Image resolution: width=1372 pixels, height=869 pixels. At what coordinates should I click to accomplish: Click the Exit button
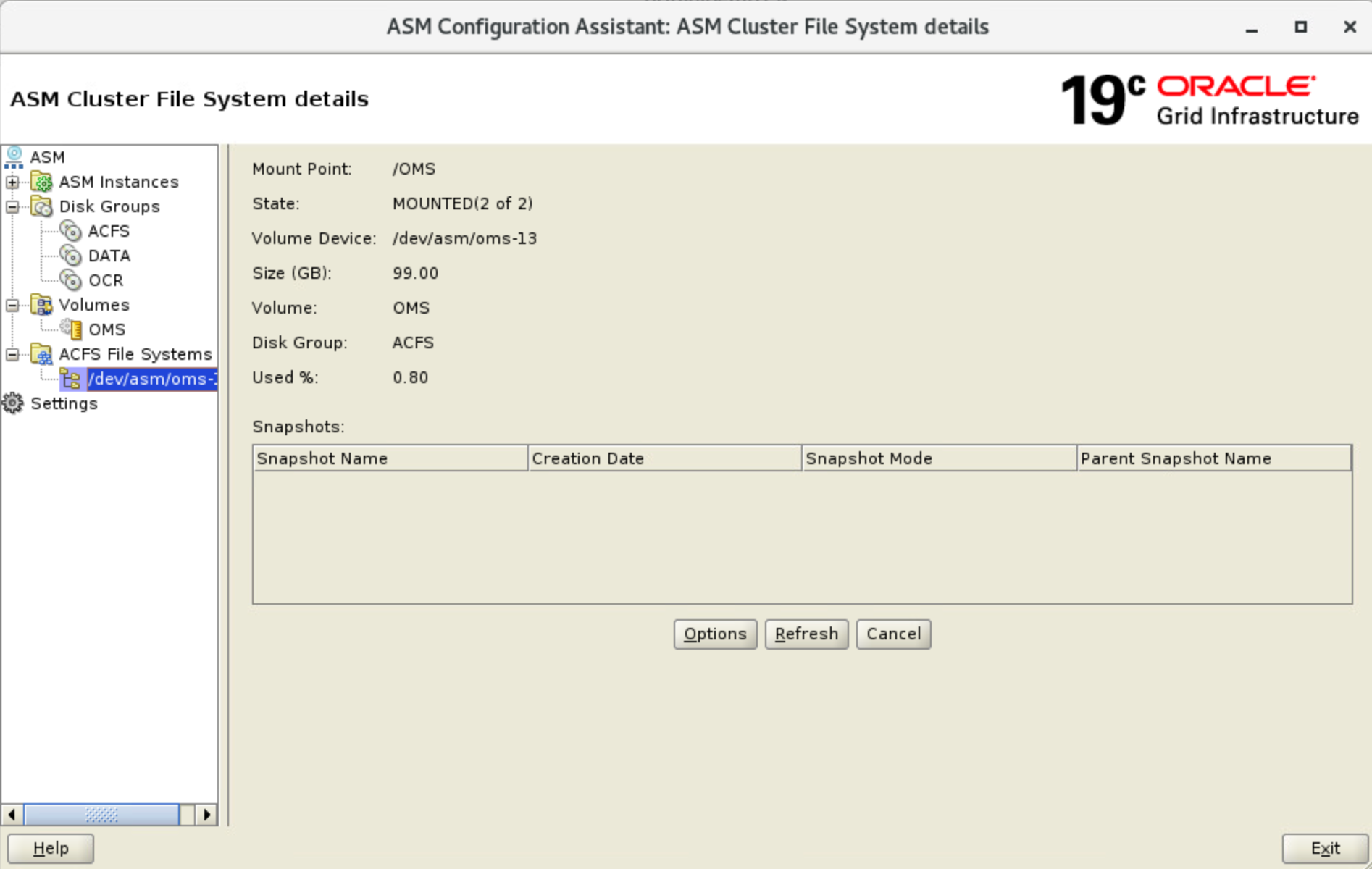click(x=1325, y=849)
